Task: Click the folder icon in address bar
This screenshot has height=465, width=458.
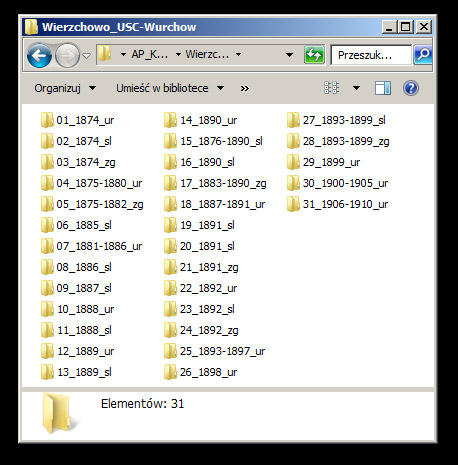Action: pyautogui.click(x=105, y=54)
